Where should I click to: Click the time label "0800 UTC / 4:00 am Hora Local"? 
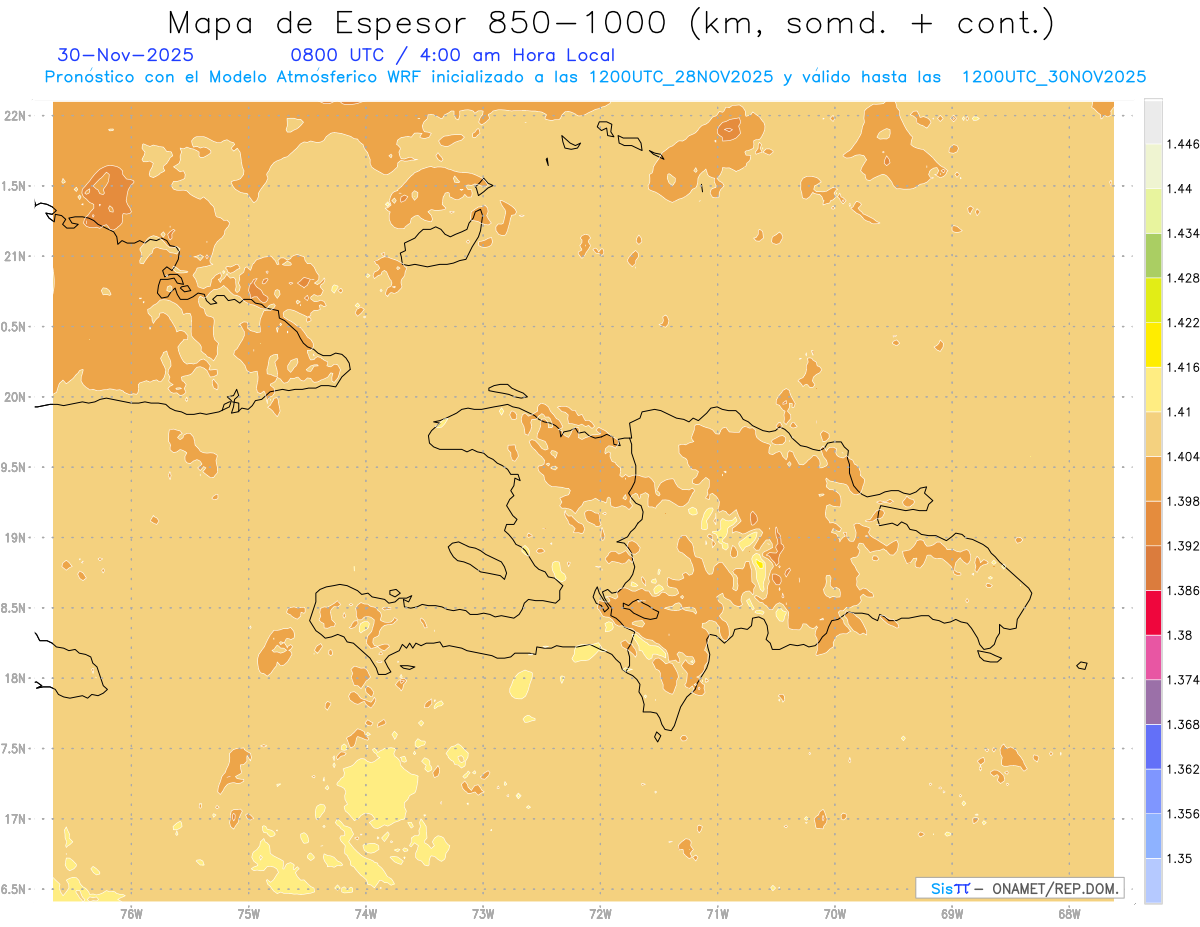[452, 55]
